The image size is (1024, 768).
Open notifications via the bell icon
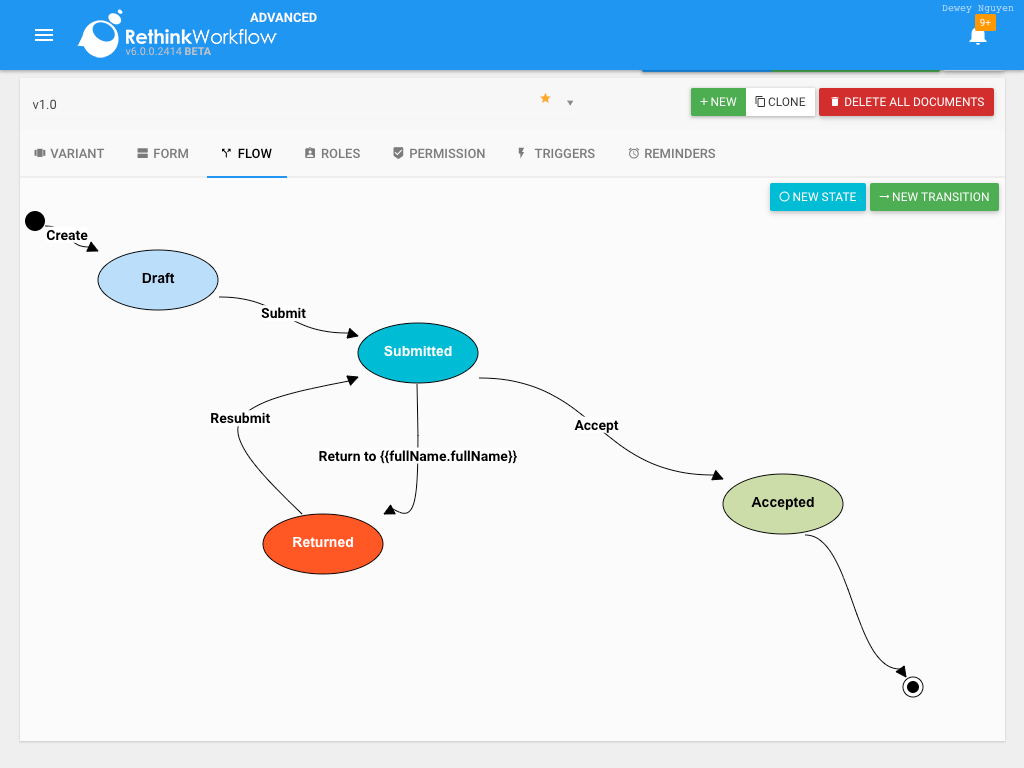(x=978, y=38)
